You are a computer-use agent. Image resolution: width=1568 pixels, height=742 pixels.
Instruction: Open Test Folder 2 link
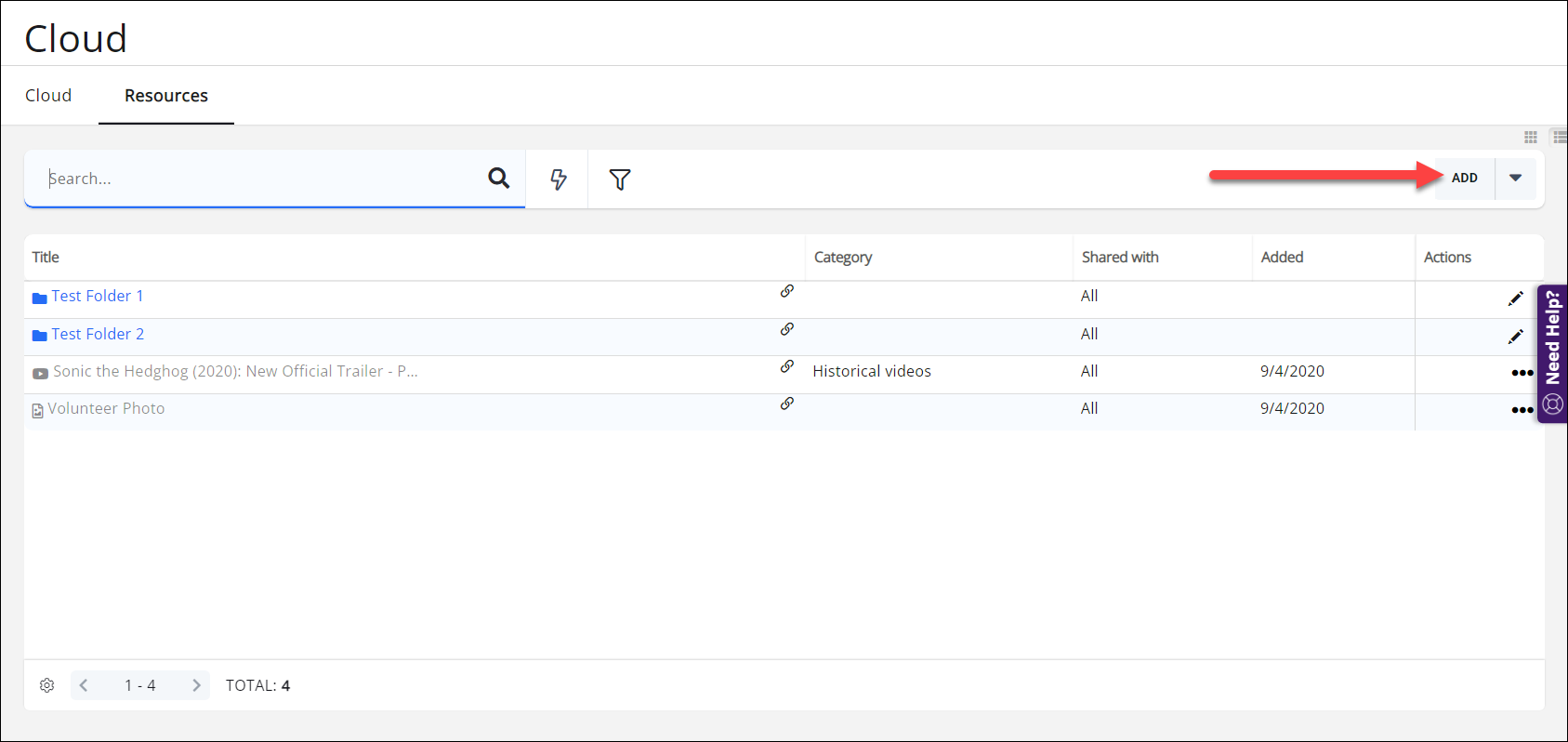pos(98,334)
